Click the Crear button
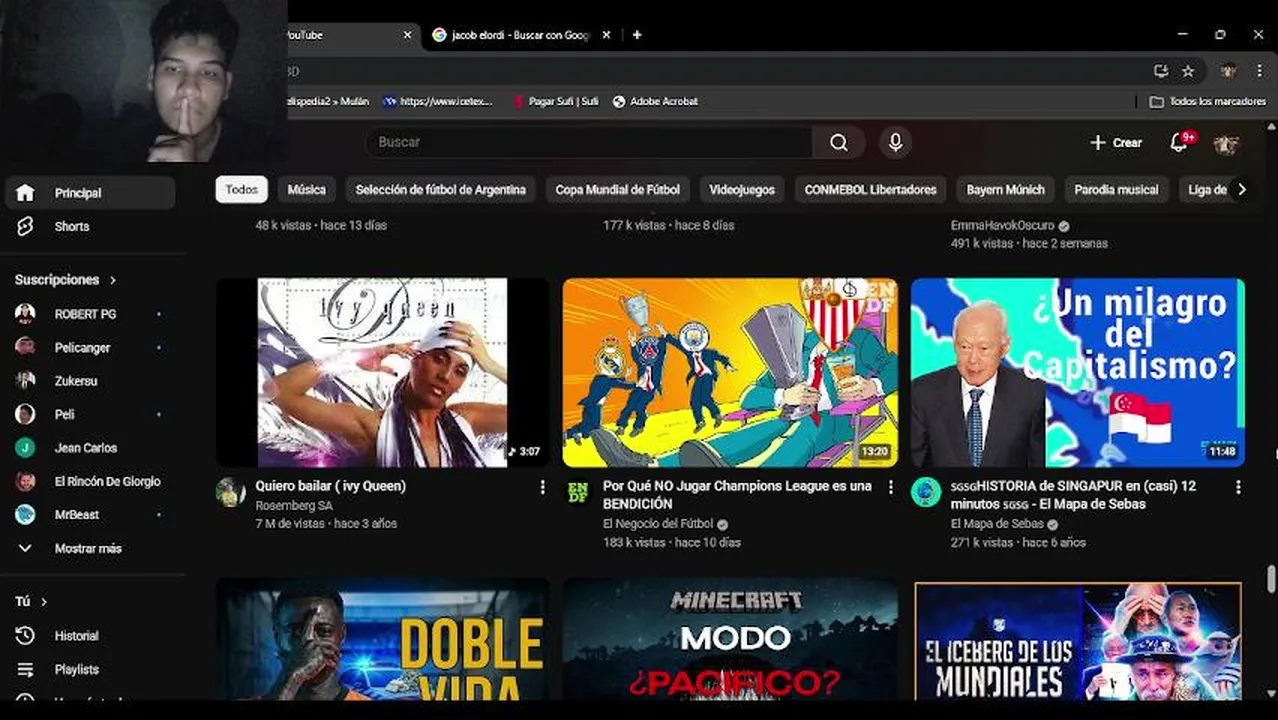1278x720 pixels. pos(1116,143)
